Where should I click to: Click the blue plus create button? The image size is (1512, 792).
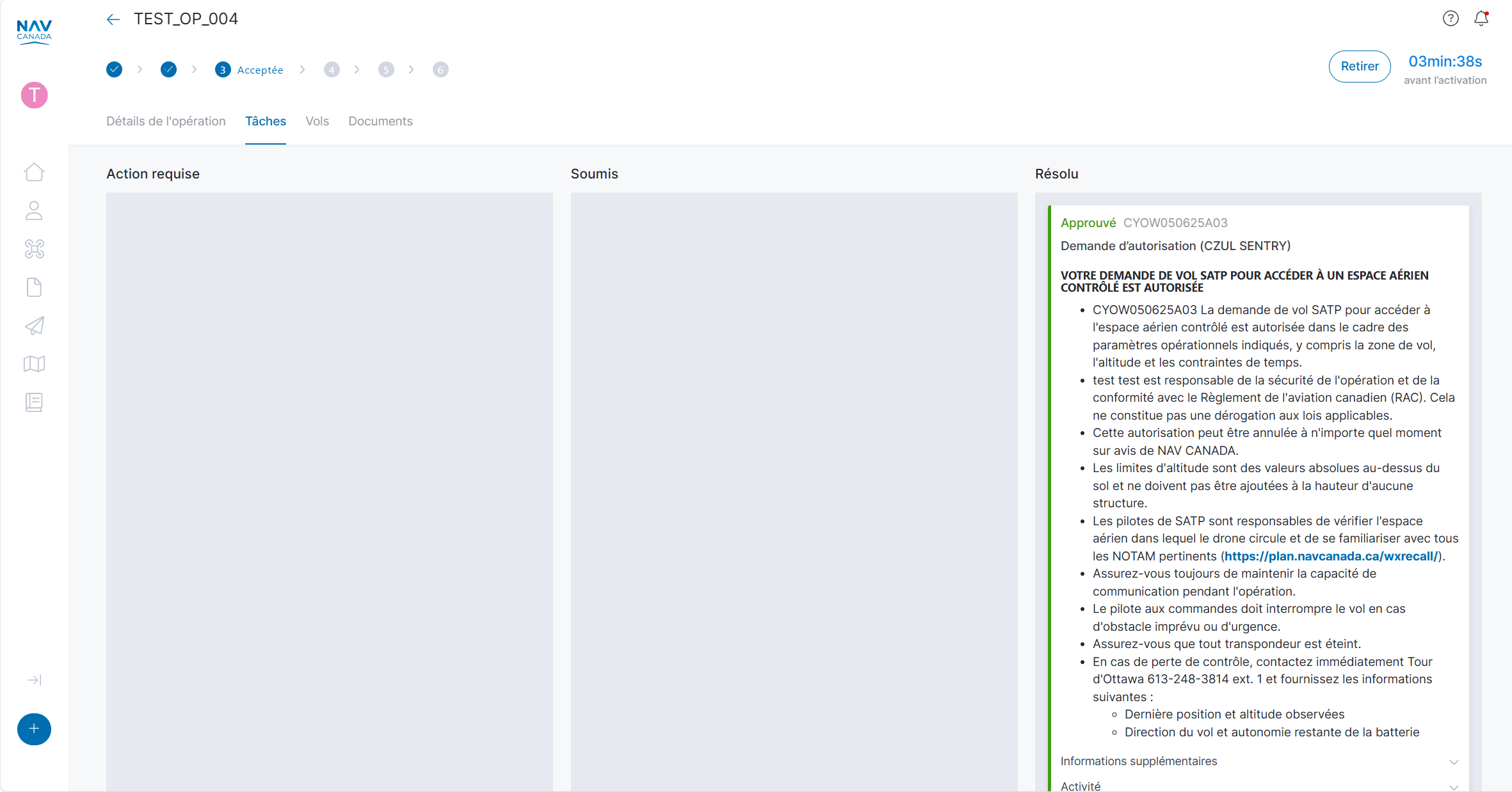click(35, 729)
